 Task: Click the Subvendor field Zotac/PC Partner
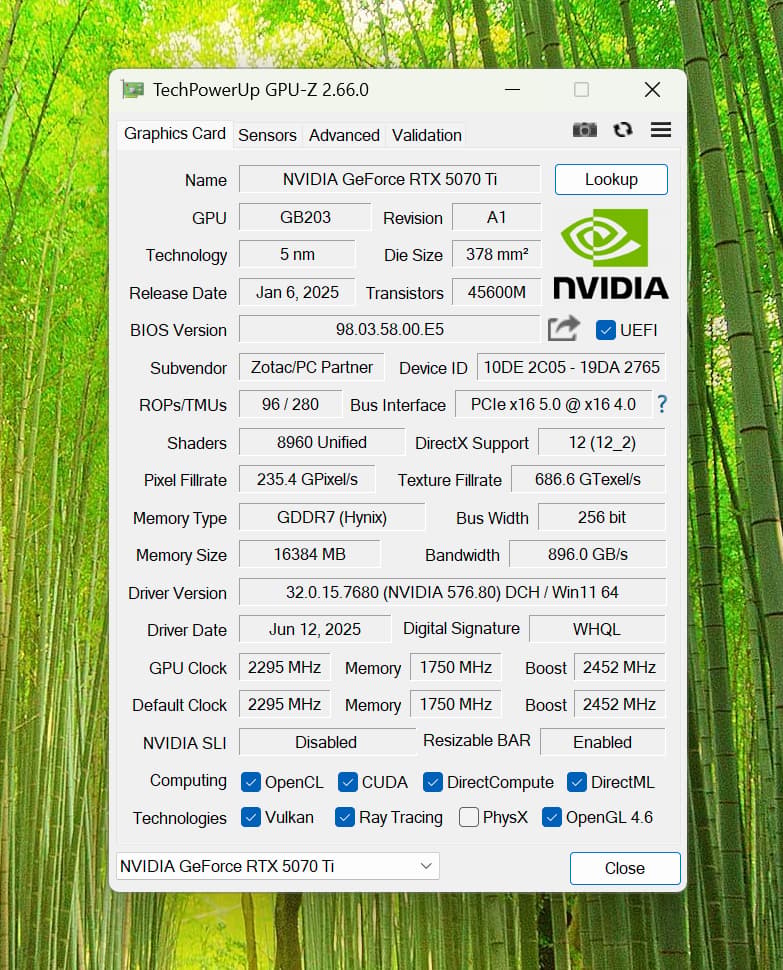[x=312, y=367]
